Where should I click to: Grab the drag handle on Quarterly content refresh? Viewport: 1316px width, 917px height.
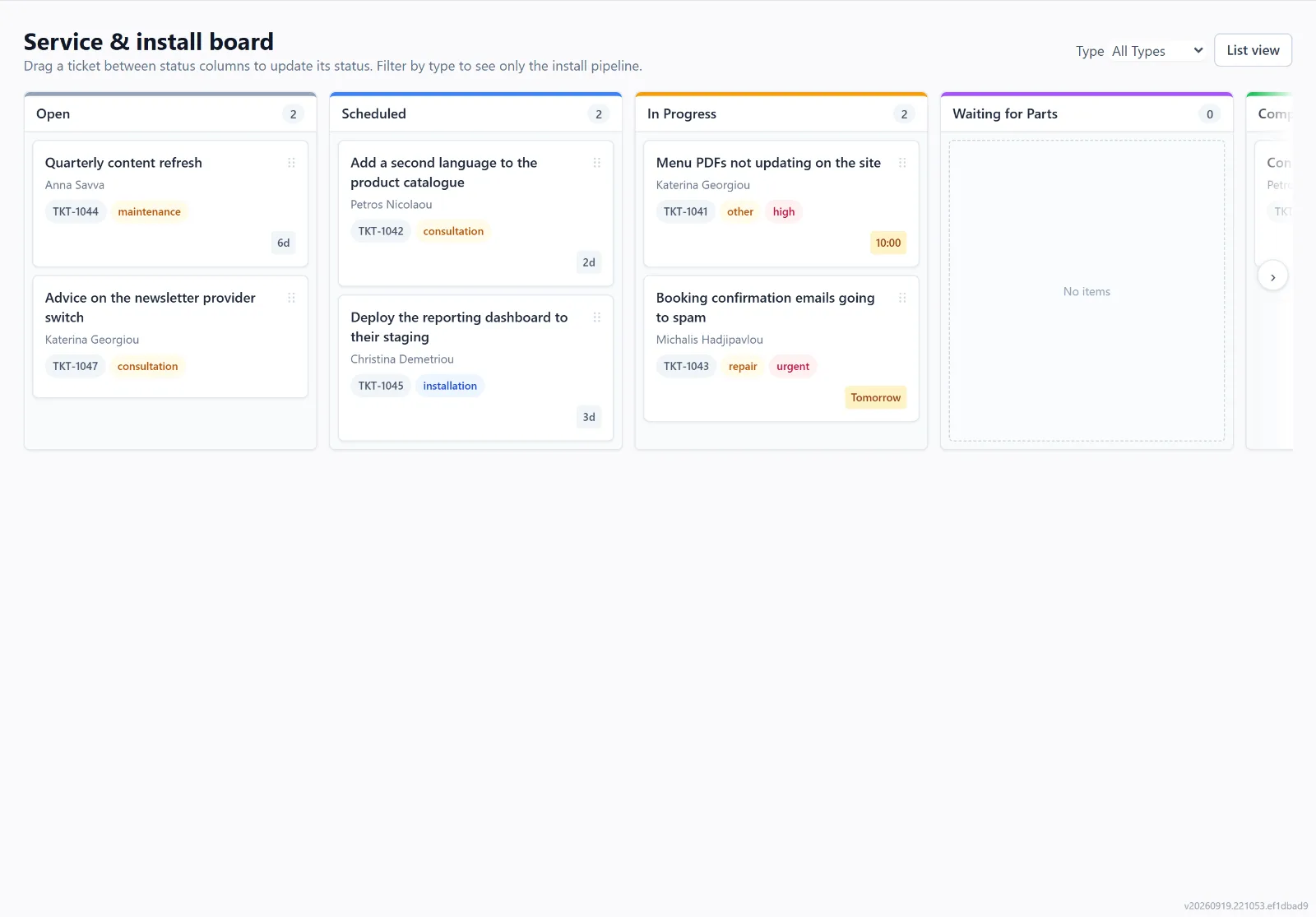tap(291, 163)
